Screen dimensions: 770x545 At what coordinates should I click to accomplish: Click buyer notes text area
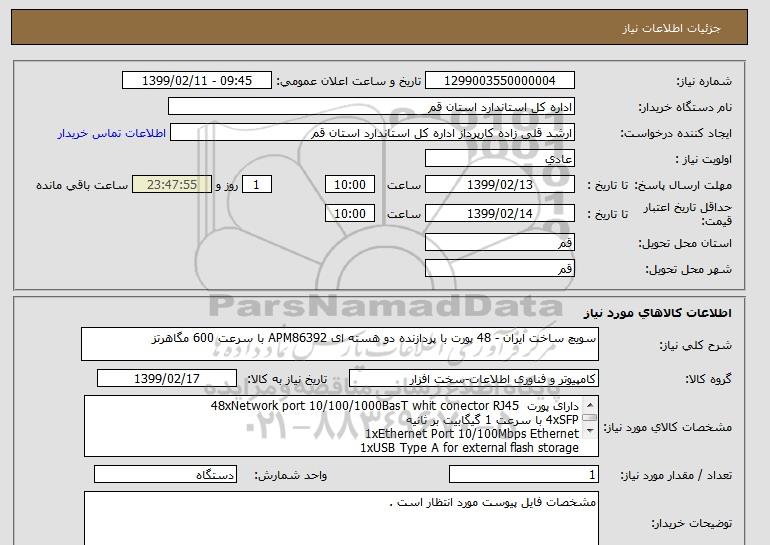pos(341,518)
